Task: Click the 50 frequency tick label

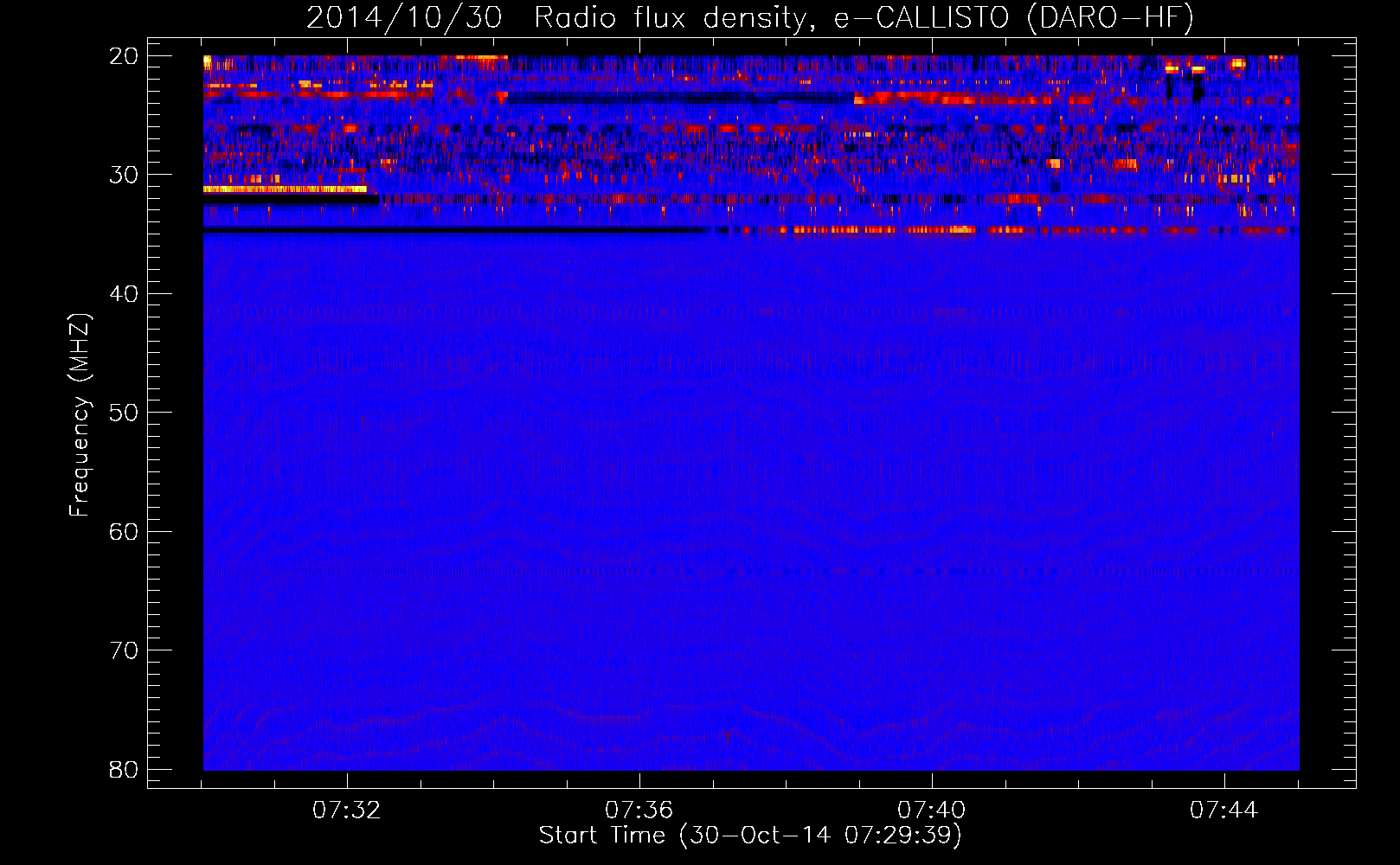Action: tap(123, 413)
